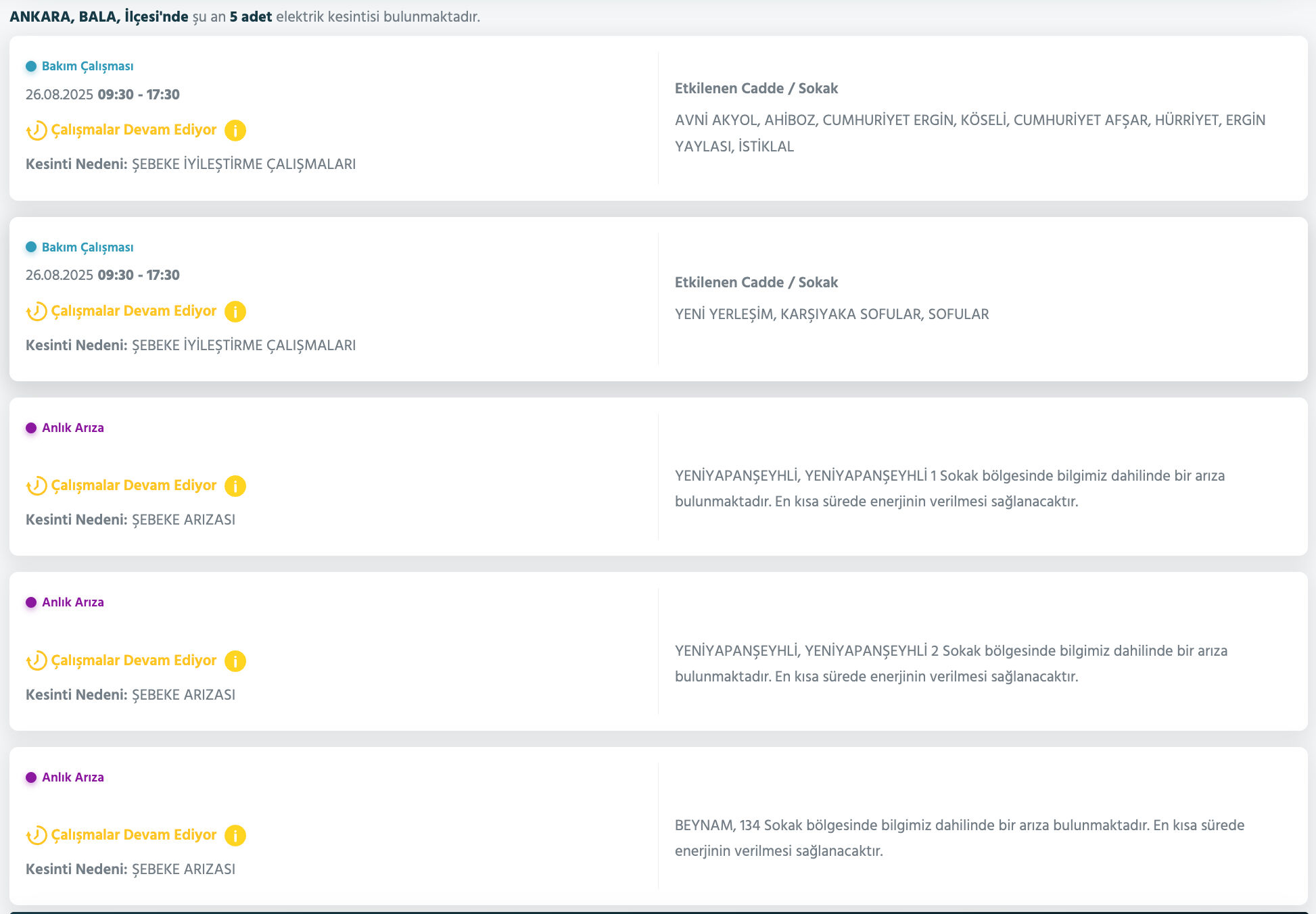The image size is (1316, 914).
Task: Click info icon in BEYNAM 134 Sokak card
Action: pos(235,836)
